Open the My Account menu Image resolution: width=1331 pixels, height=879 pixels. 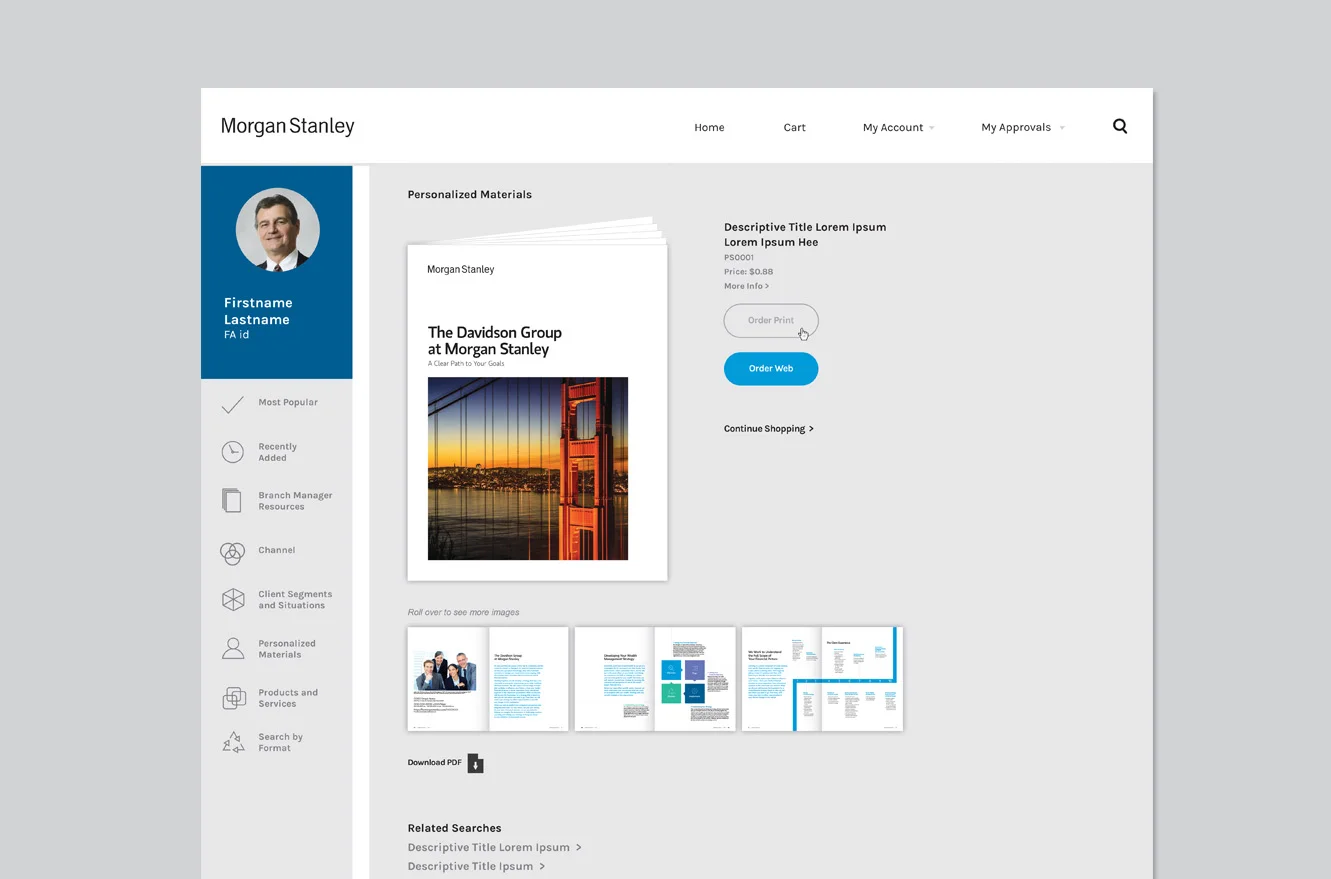click(893, 128)
